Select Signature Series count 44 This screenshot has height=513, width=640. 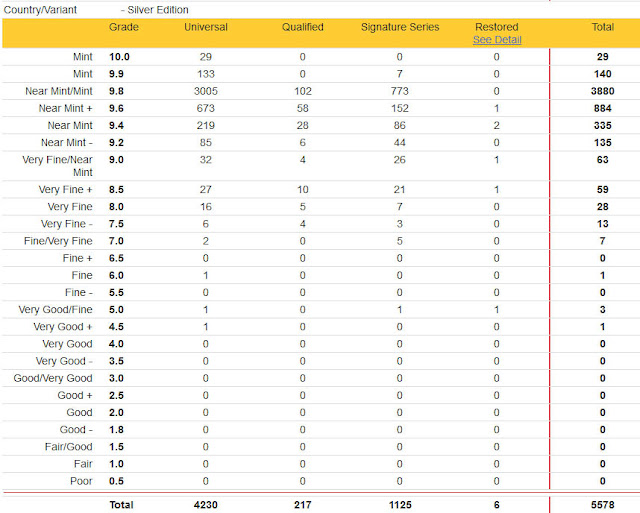(399, 142)
